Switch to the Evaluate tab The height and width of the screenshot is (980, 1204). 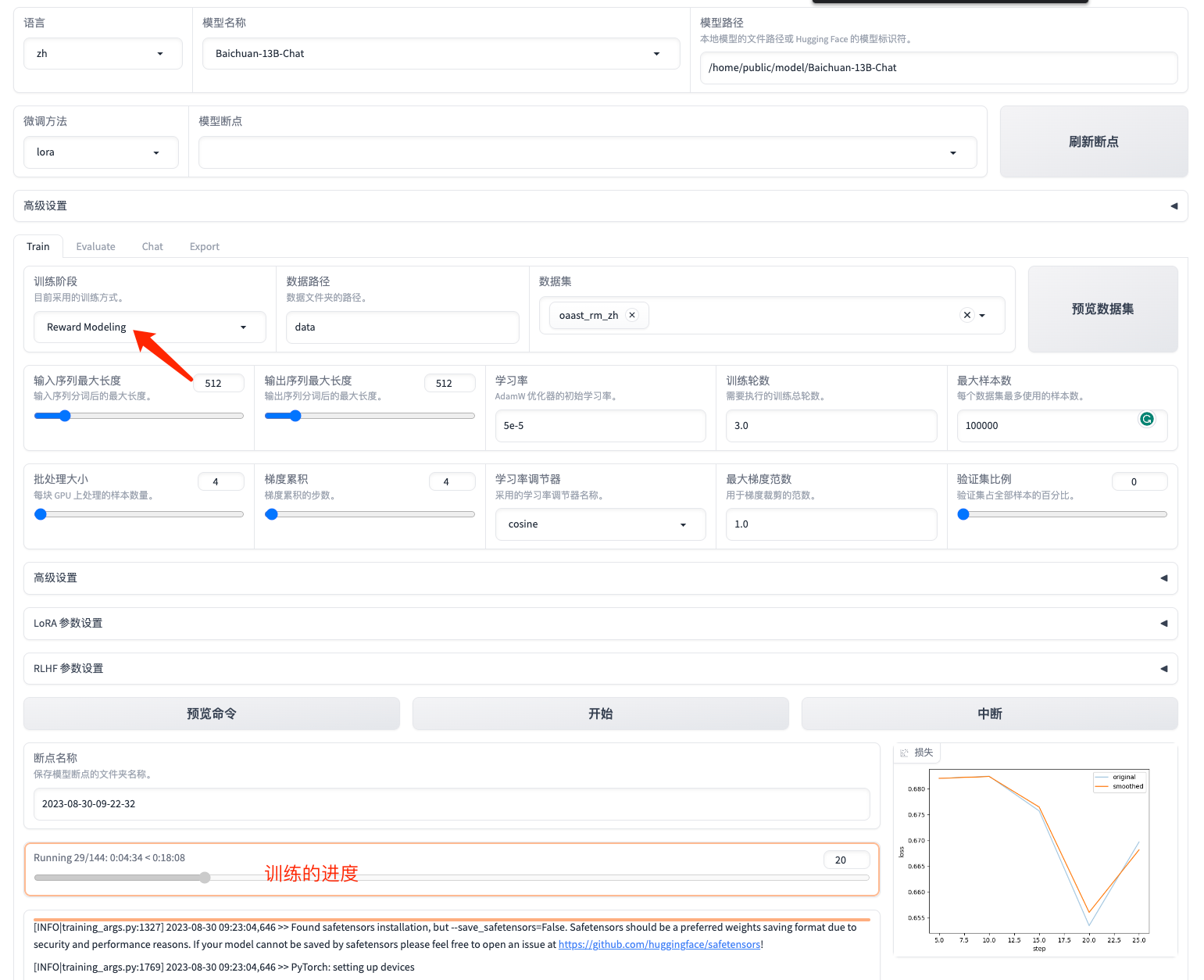[x=95, y=247]
